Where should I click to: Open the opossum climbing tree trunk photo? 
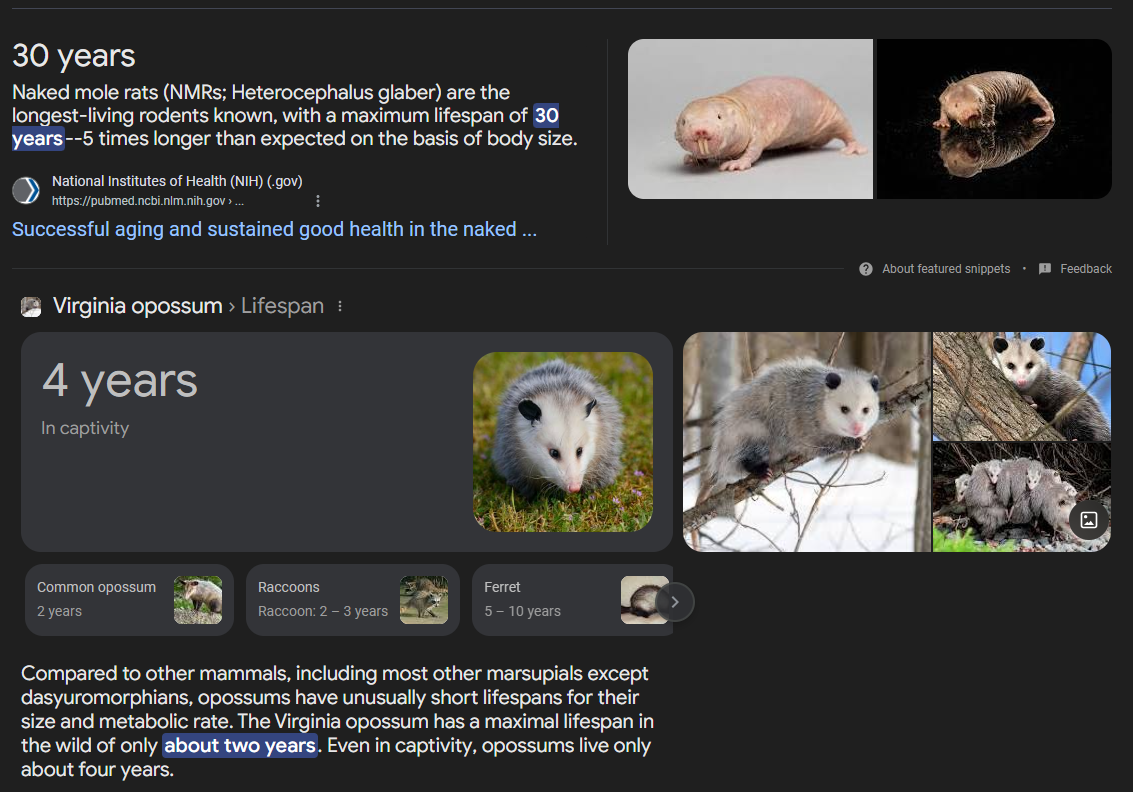pyautogui.click(x=1022, y=386)
